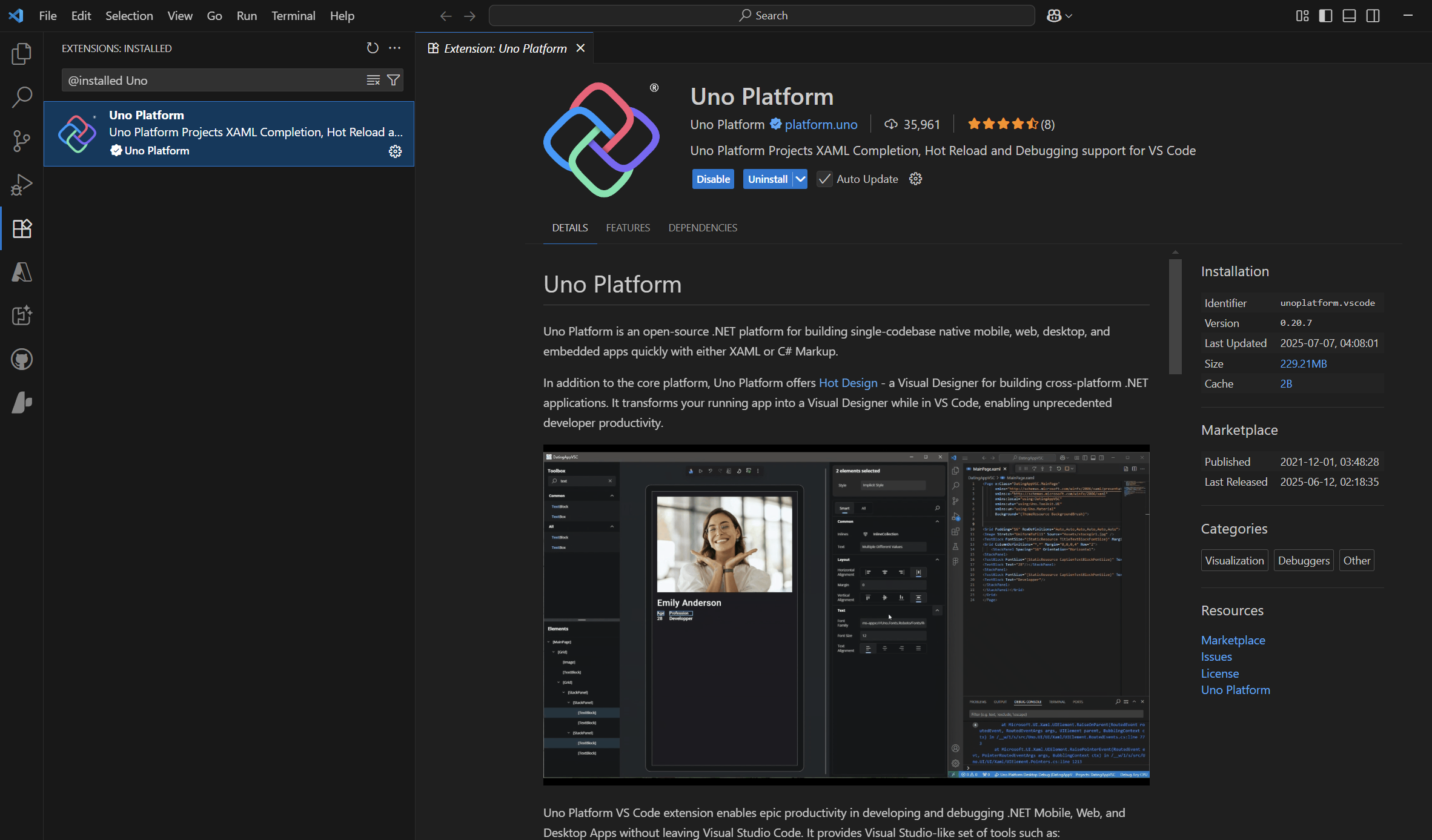Open the Azure view icon
The height and width of the screenshot is (840, 1432).
(x=22, y=272)
